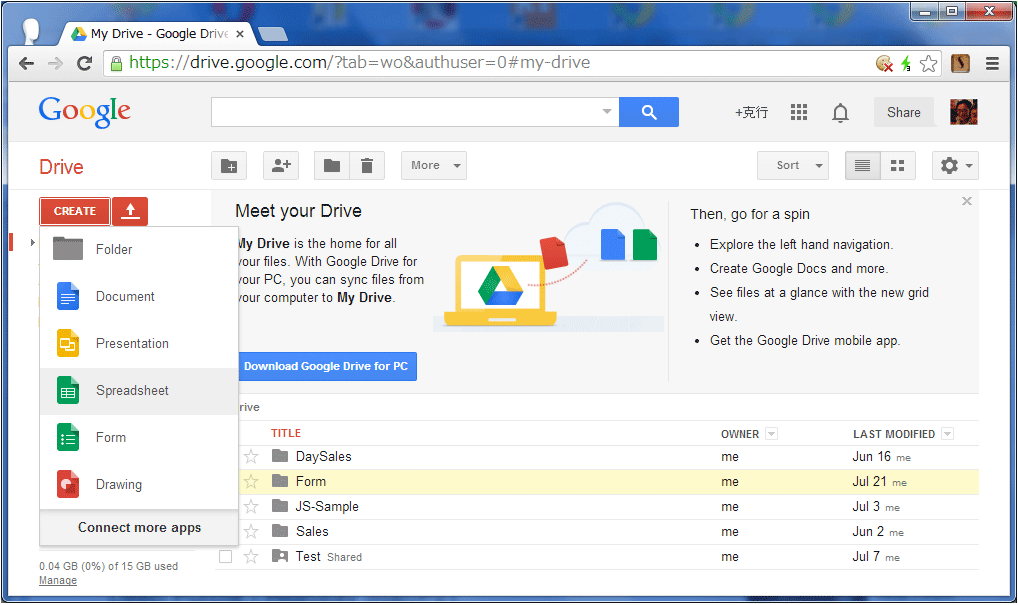The height and width of the screenshot is (605, 1018).
Task: Click the Google logo
Action: (x=84, y=112)
